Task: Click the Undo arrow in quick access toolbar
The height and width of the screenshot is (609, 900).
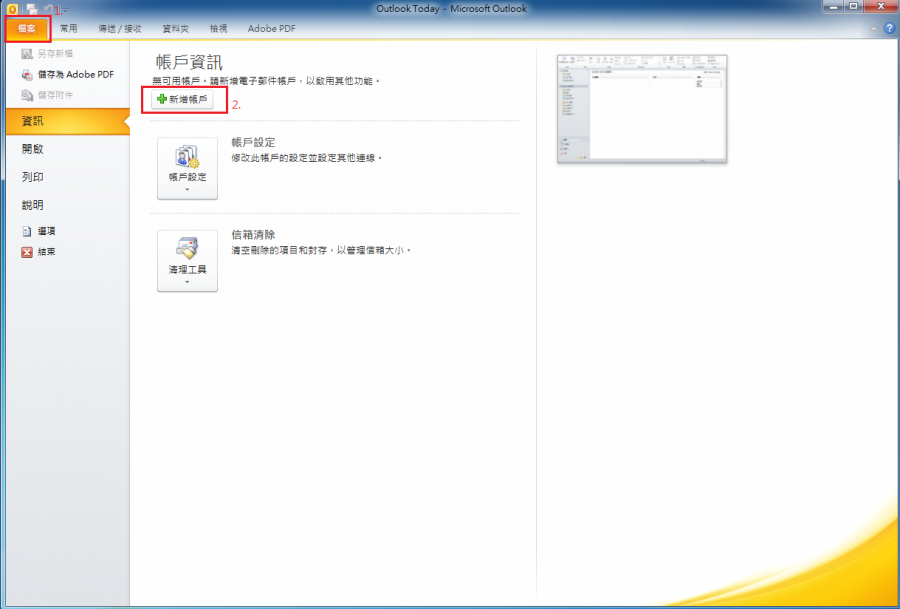Action: pyautogui.click(x=49, y=9)
